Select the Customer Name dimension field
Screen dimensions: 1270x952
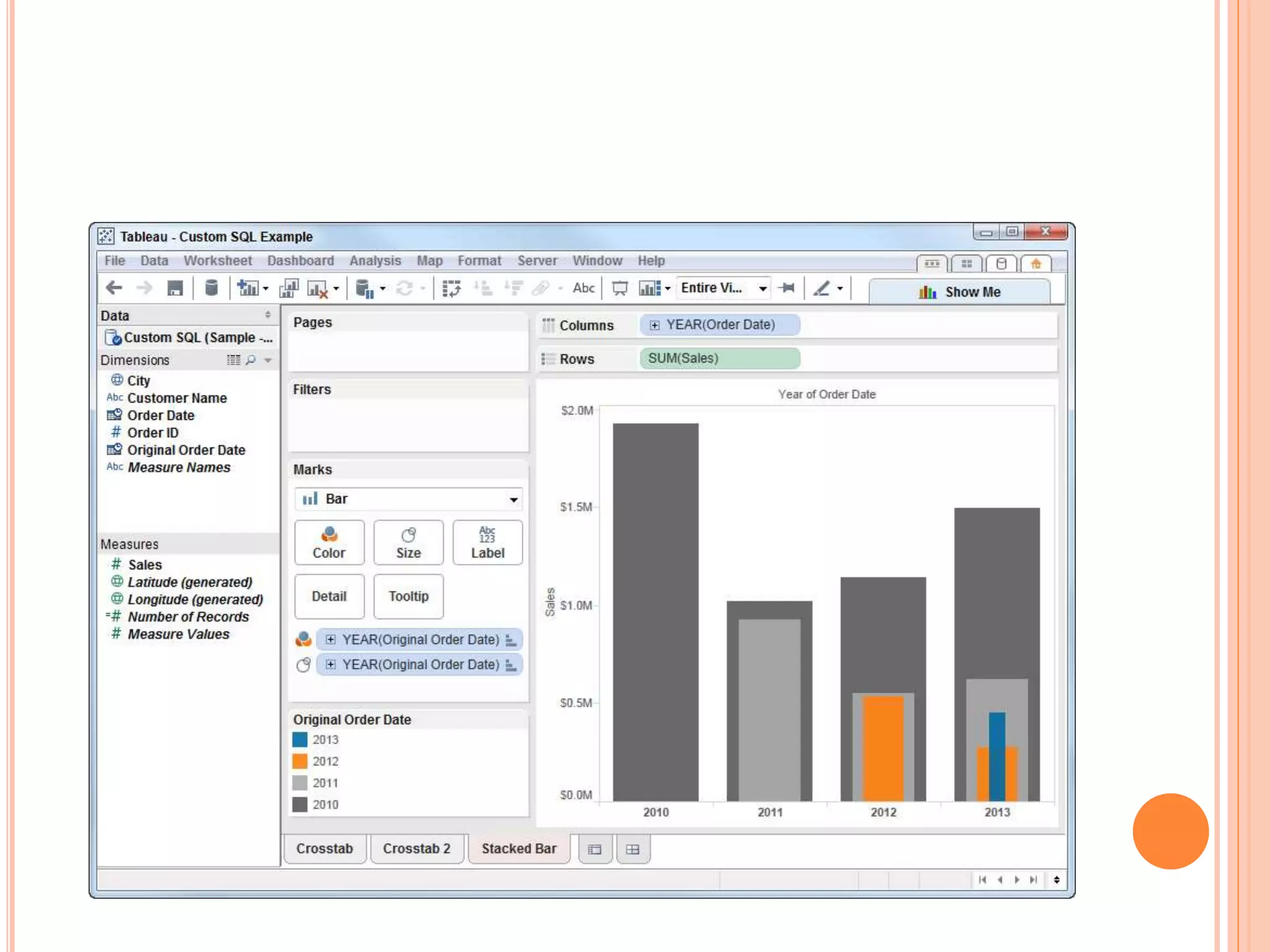tap(177, 398)
